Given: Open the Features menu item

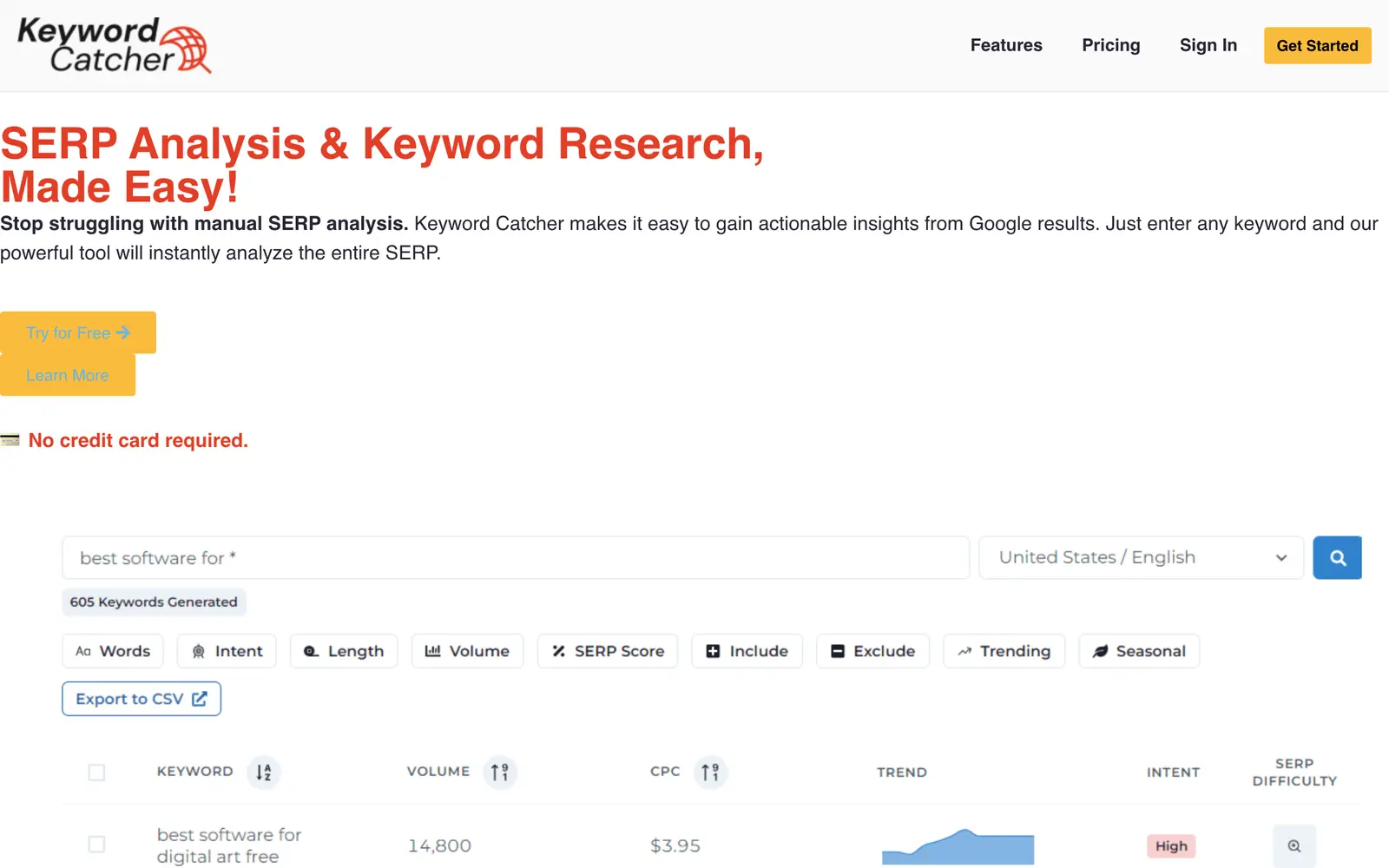Looking at the screenshot, I should pyautogui.click(x=1006, y=45).
